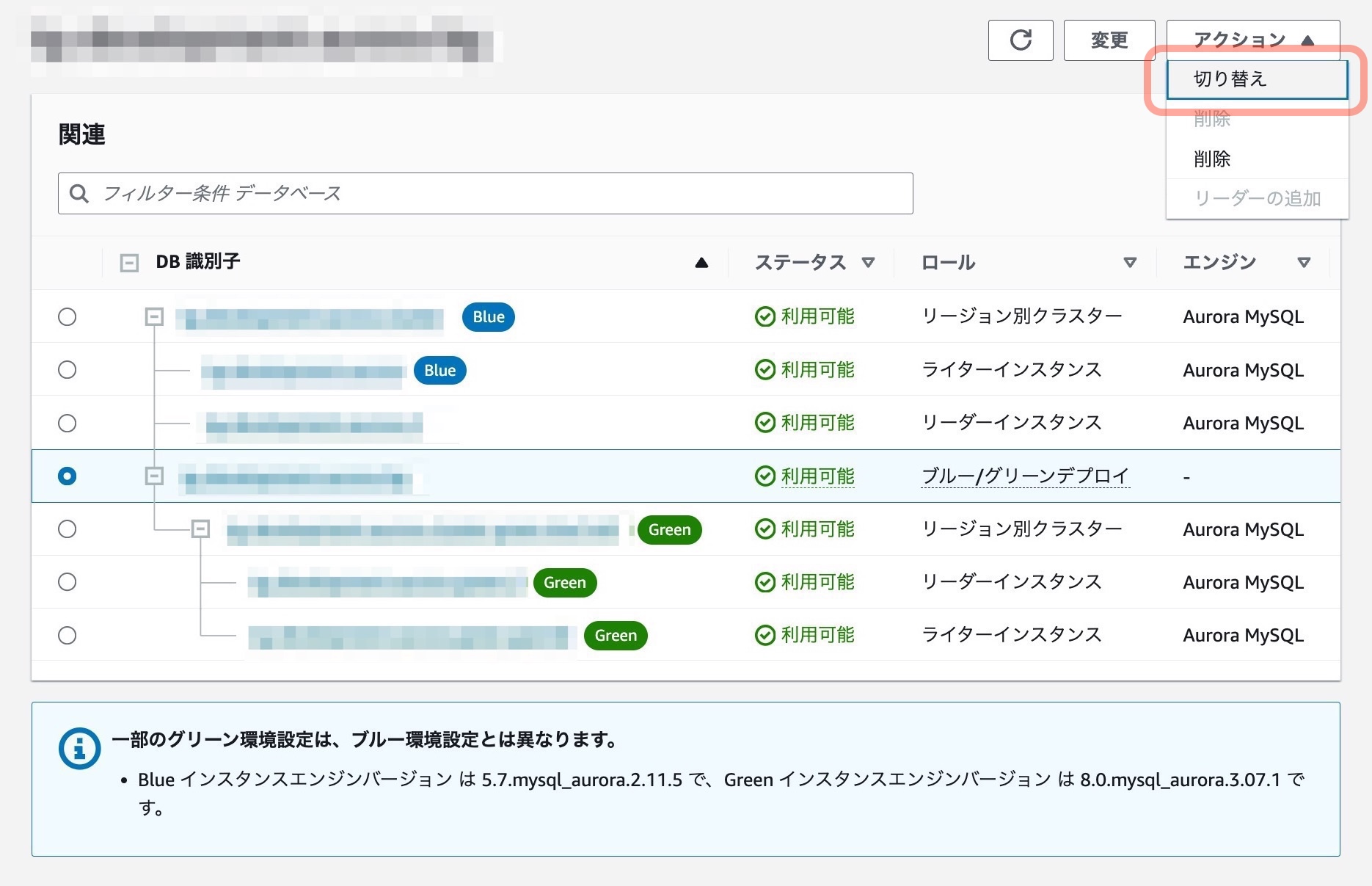Click the Green badge on the regional cluster row

668,529
